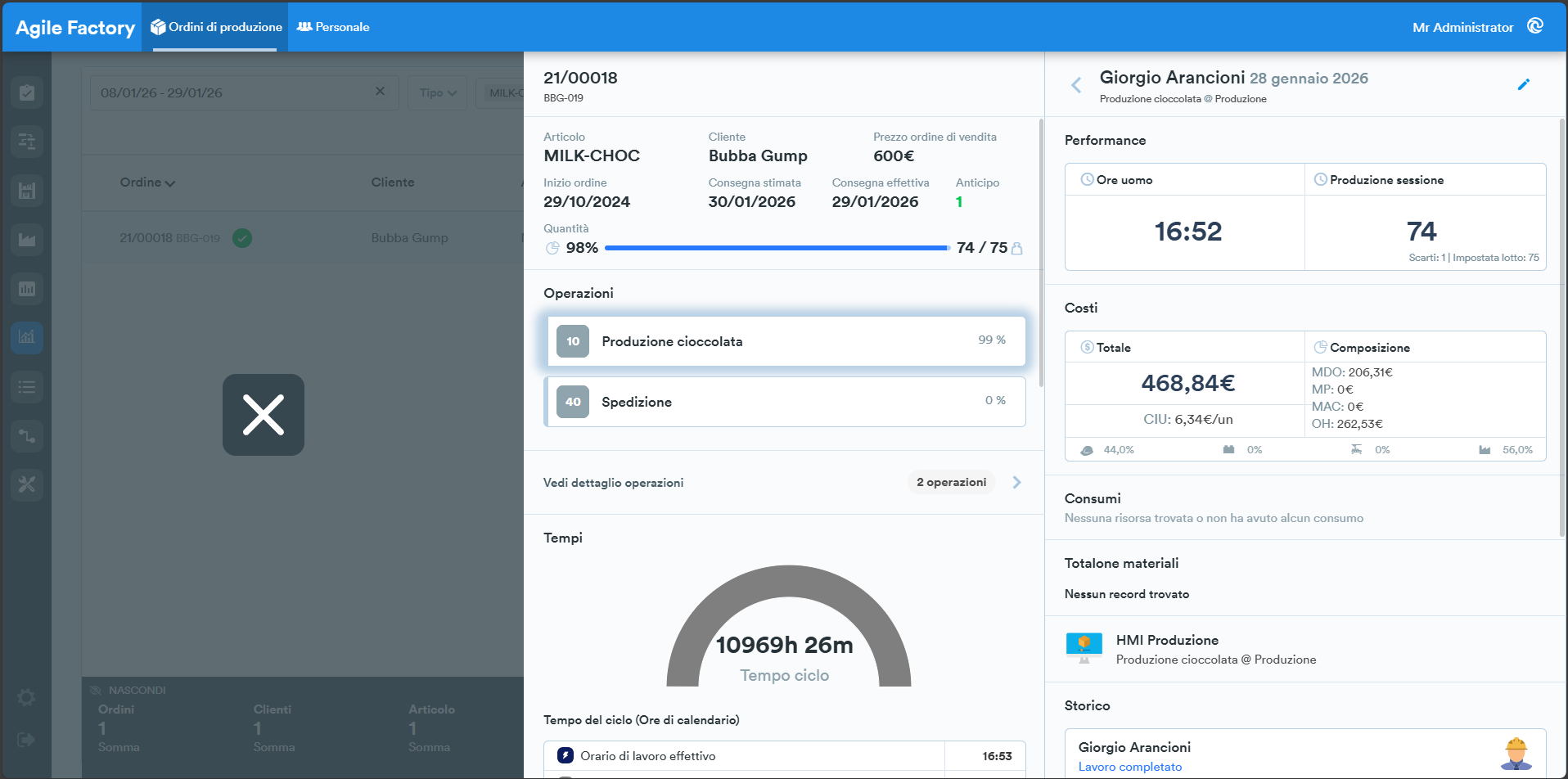Click the worker avatar in Storico

click(x=1516, y=754)
